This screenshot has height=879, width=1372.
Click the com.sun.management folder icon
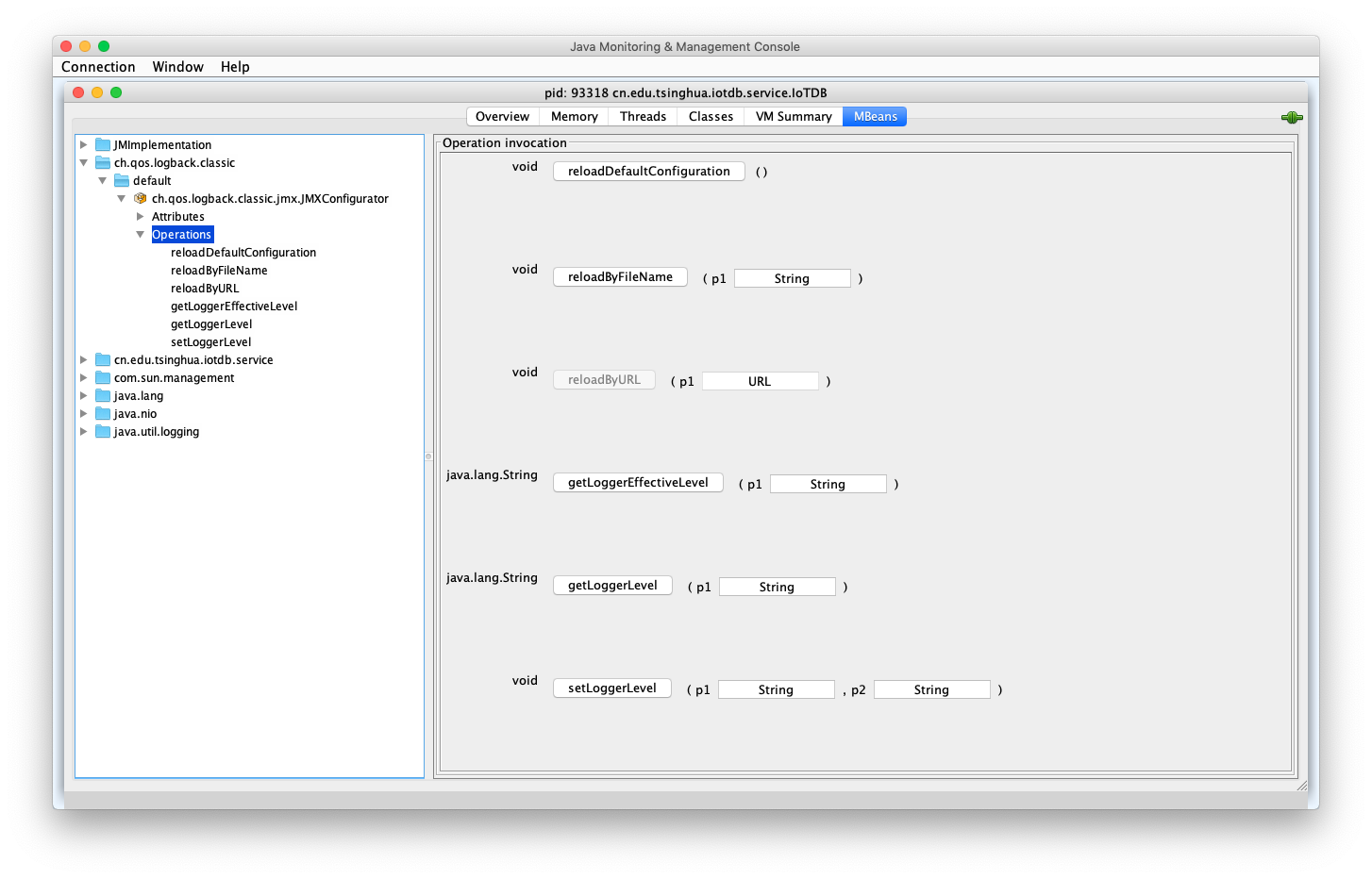(105, 377)
